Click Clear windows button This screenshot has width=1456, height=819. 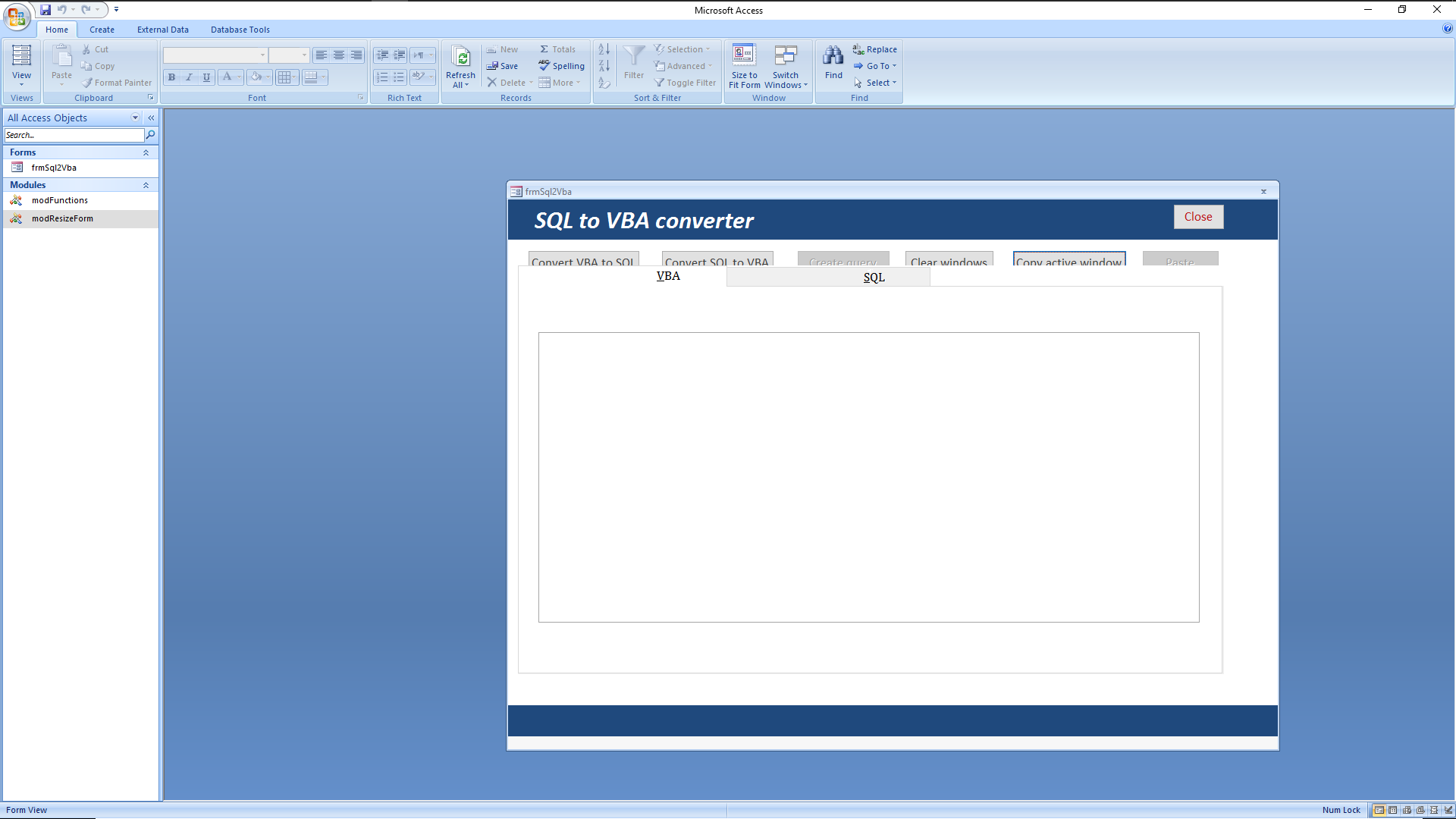pyautogui.click(x=949, y=259)
